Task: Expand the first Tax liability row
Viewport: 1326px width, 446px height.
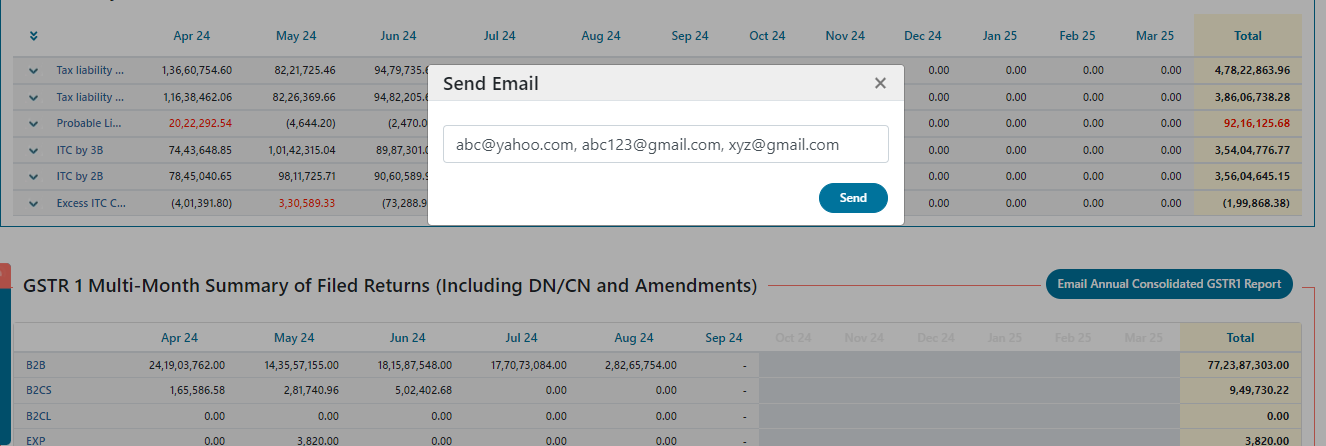Action: [34, 71]
